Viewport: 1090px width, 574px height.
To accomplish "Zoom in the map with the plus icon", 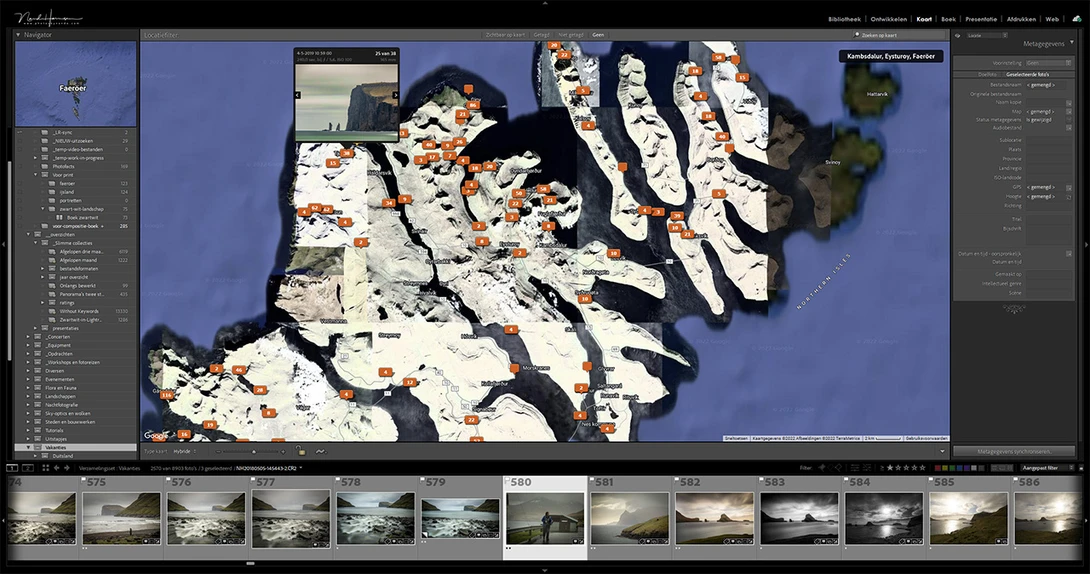I will (283, 452).
